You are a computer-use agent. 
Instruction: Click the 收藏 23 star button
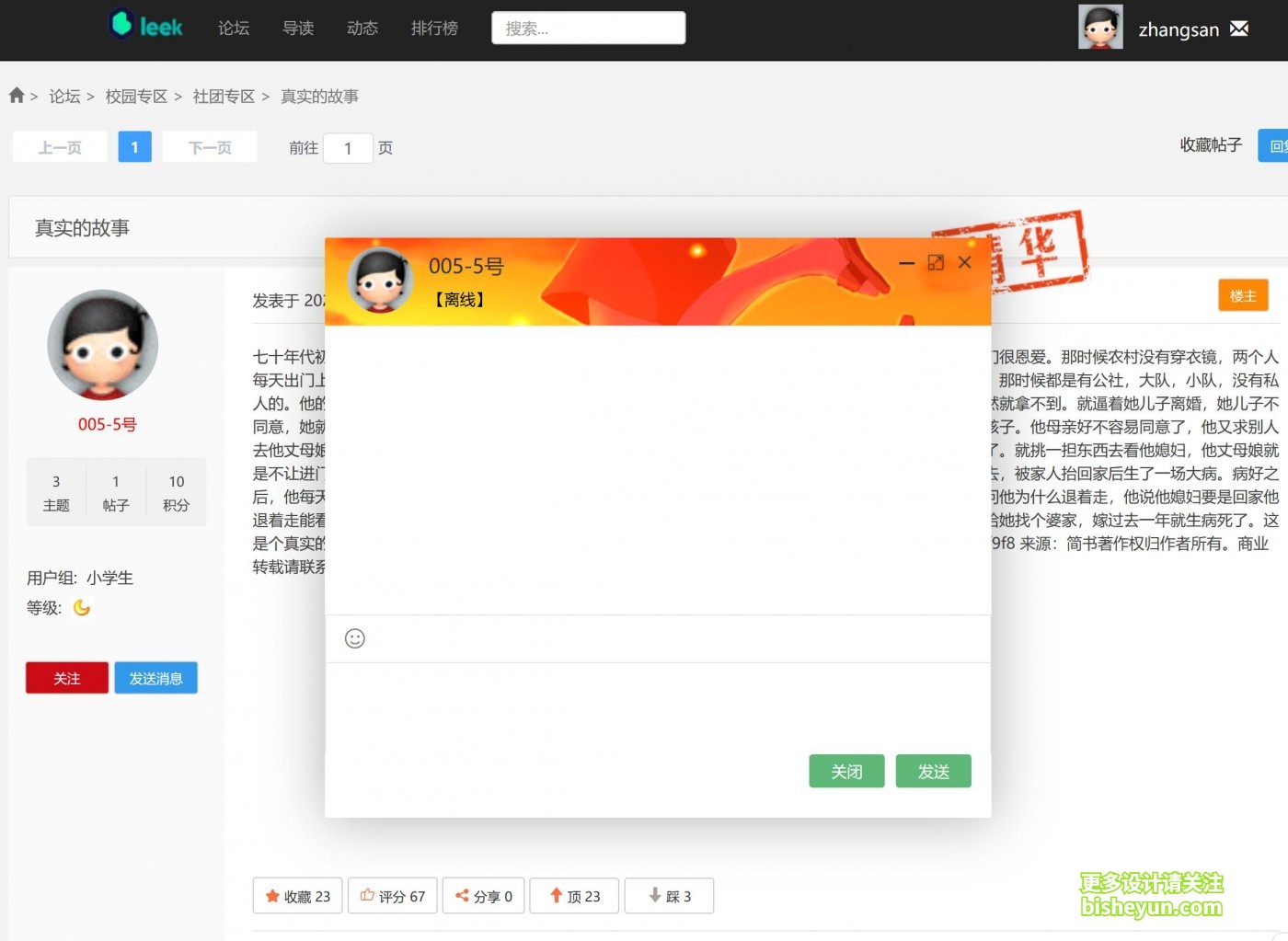coord(297,896)
